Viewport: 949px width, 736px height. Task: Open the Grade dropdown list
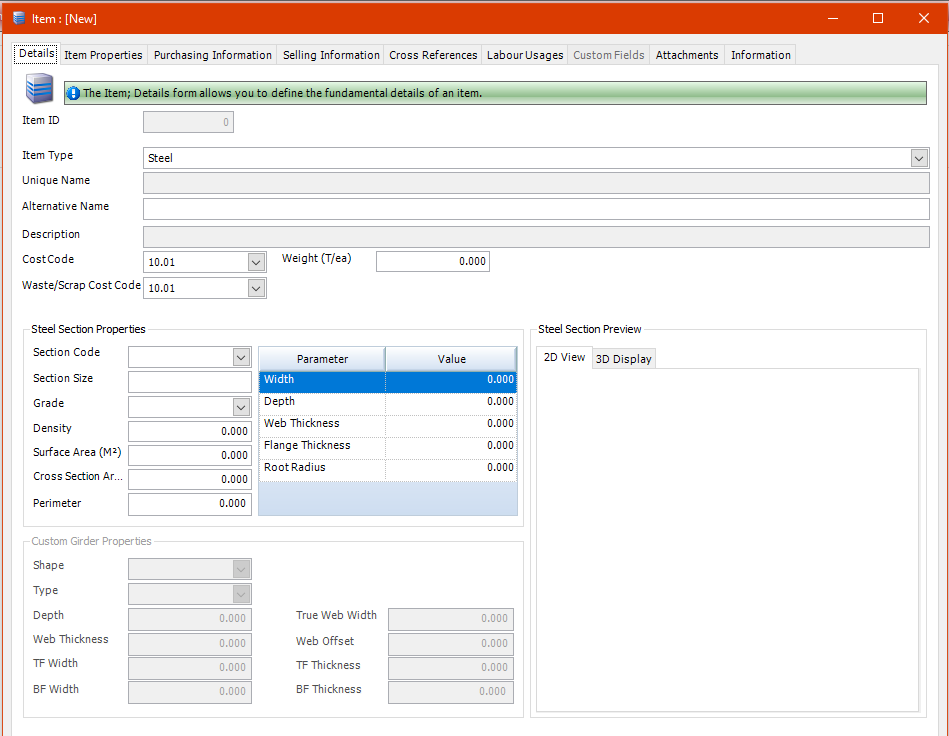(x=241, y=407)
